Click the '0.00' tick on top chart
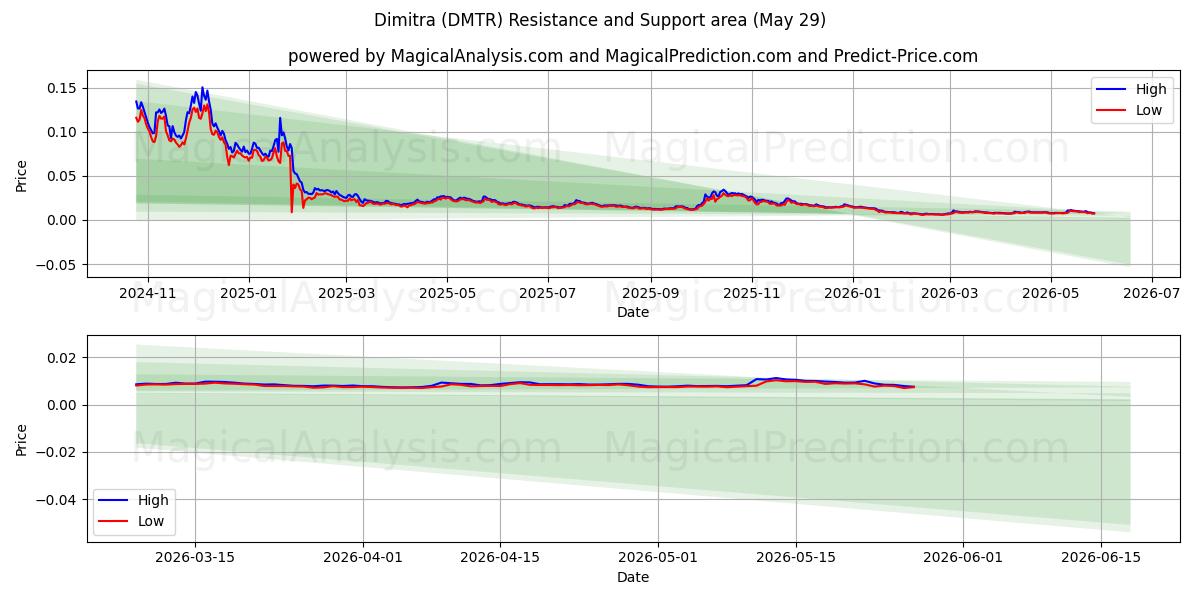Image resolution: width=1200 pixels, height=600 pixels. pos(64,220)
